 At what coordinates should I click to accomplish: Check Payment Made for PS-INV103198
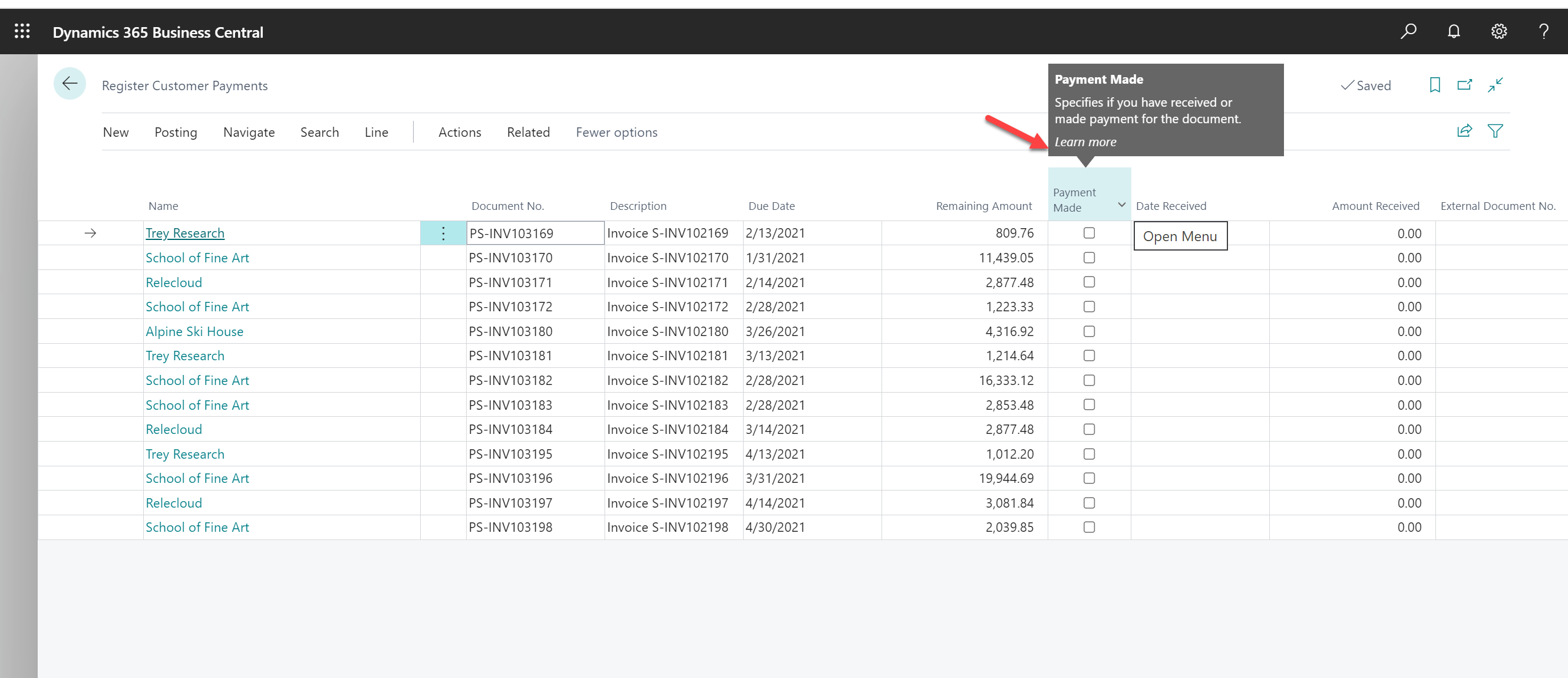tap(1089, 527)
